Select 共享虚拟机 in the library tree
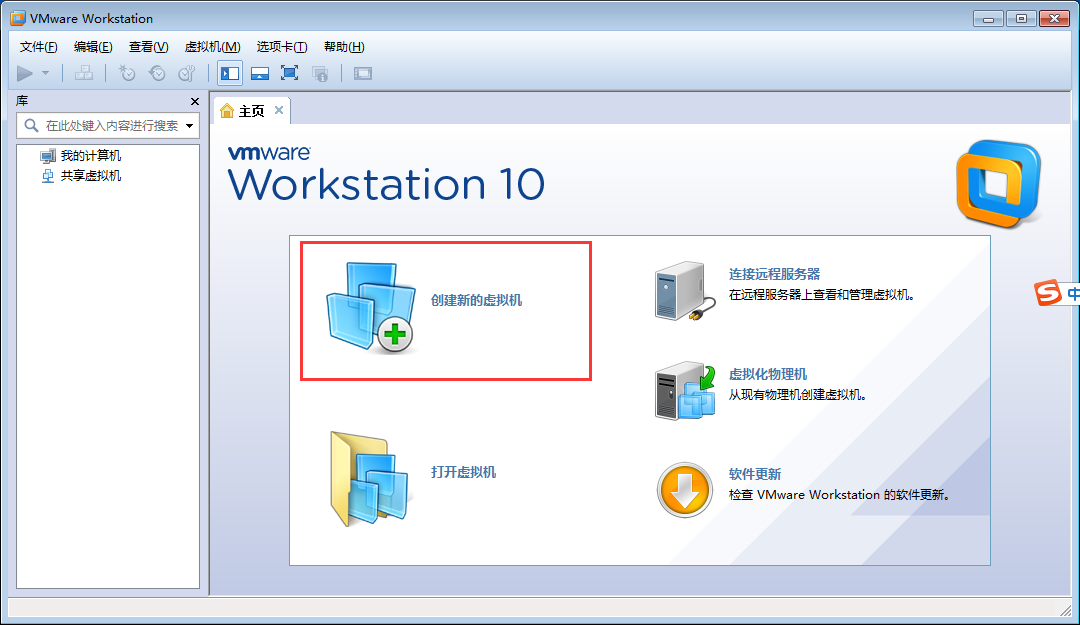Screen dimensions: 1080x625 (x=90, y=176)
